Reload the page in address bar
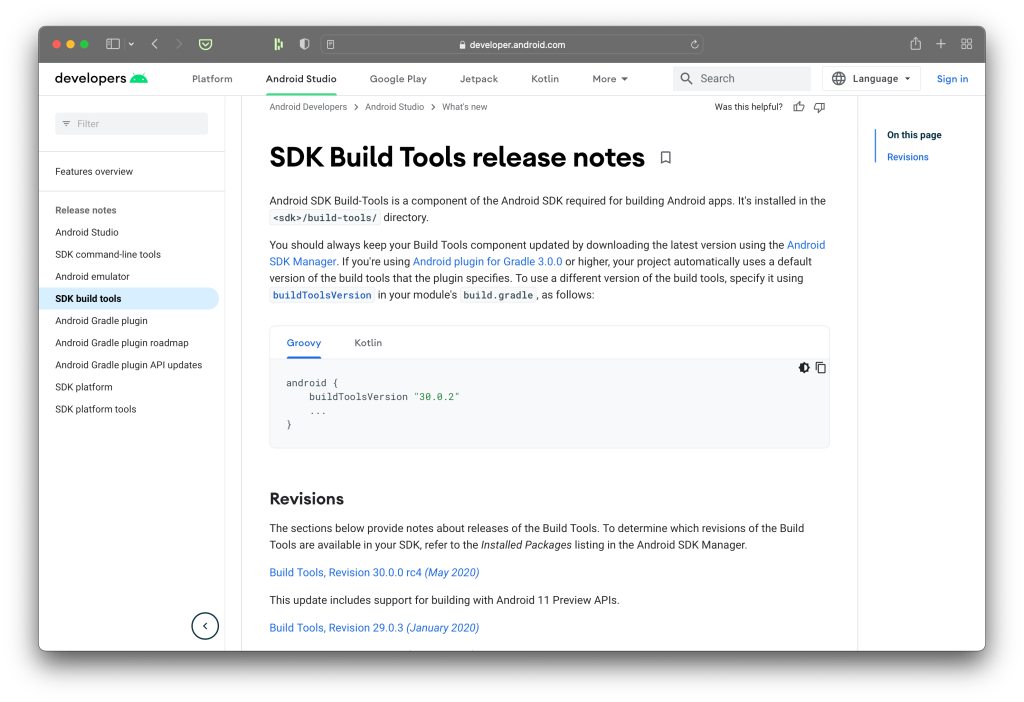This screenshot has height=702, width=1024. 694,45
